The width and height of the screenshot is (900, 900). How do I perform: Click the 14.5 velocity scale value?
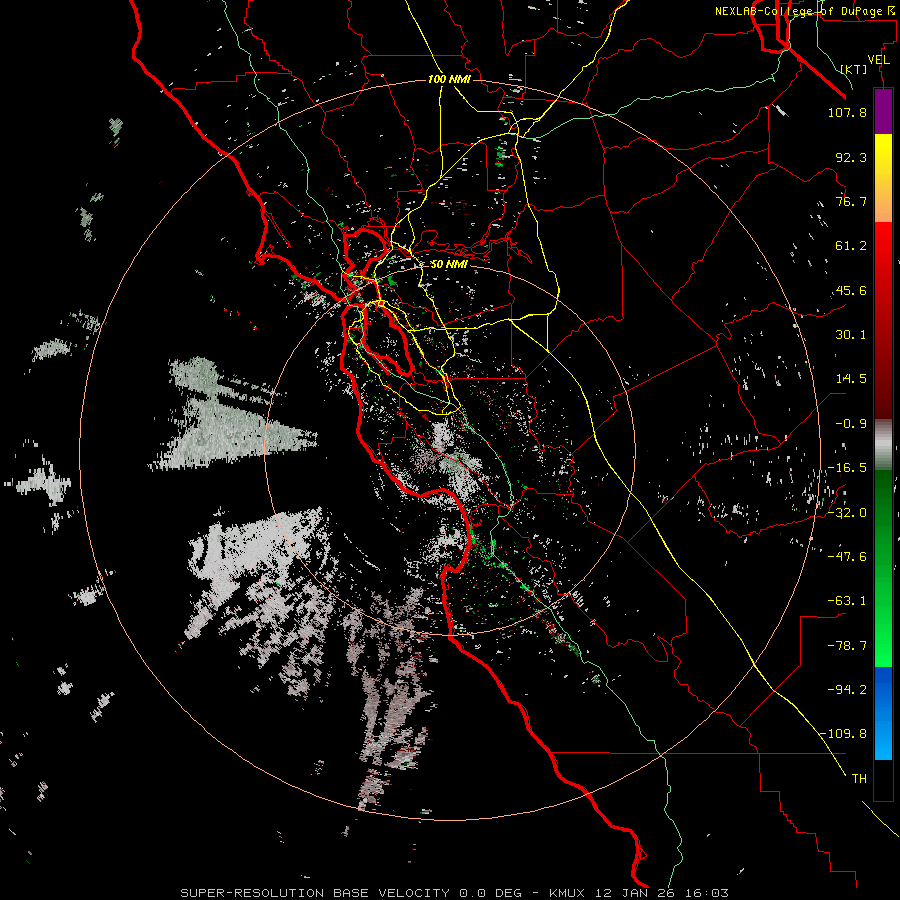pyautogui.click(x=851, y=379)
